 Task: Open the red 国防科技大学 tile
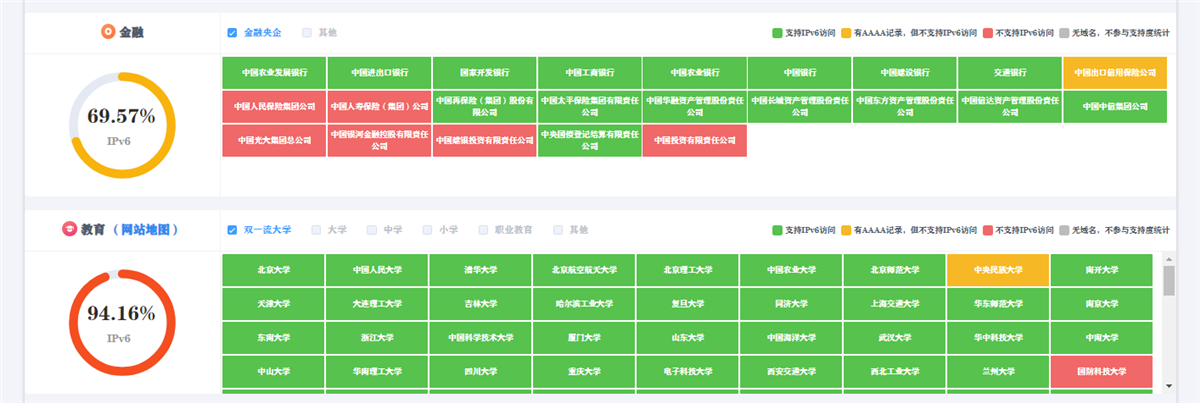[x=1101, y=371]
